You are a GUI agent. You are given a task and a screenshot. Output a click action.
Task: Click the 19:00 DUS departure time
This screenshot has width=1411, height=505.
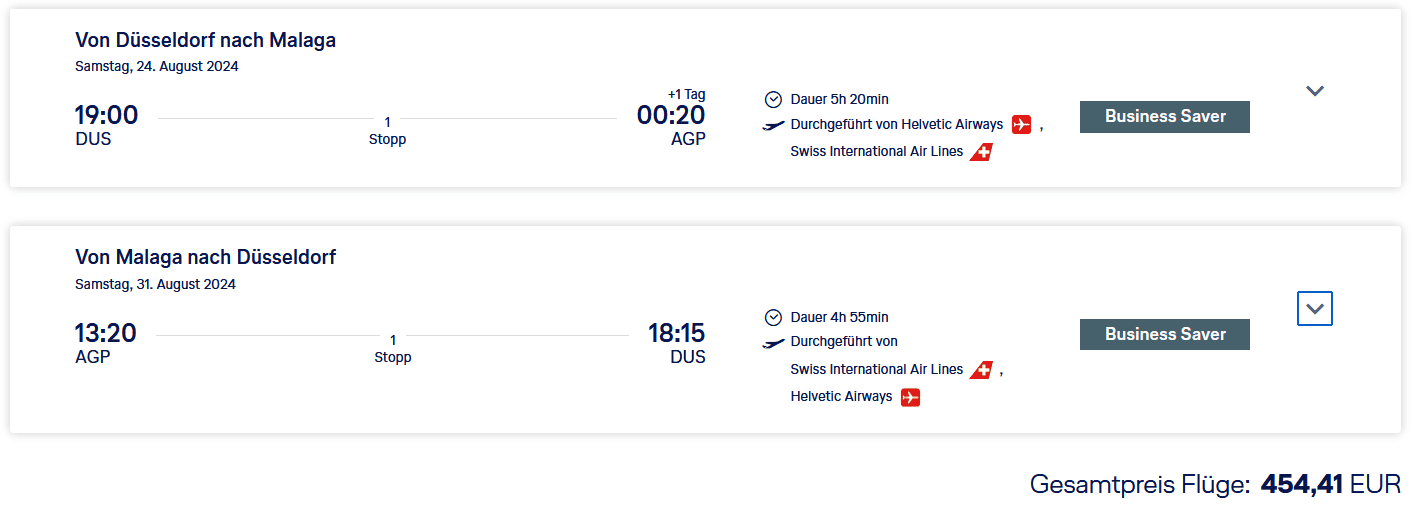coord(106,116)
